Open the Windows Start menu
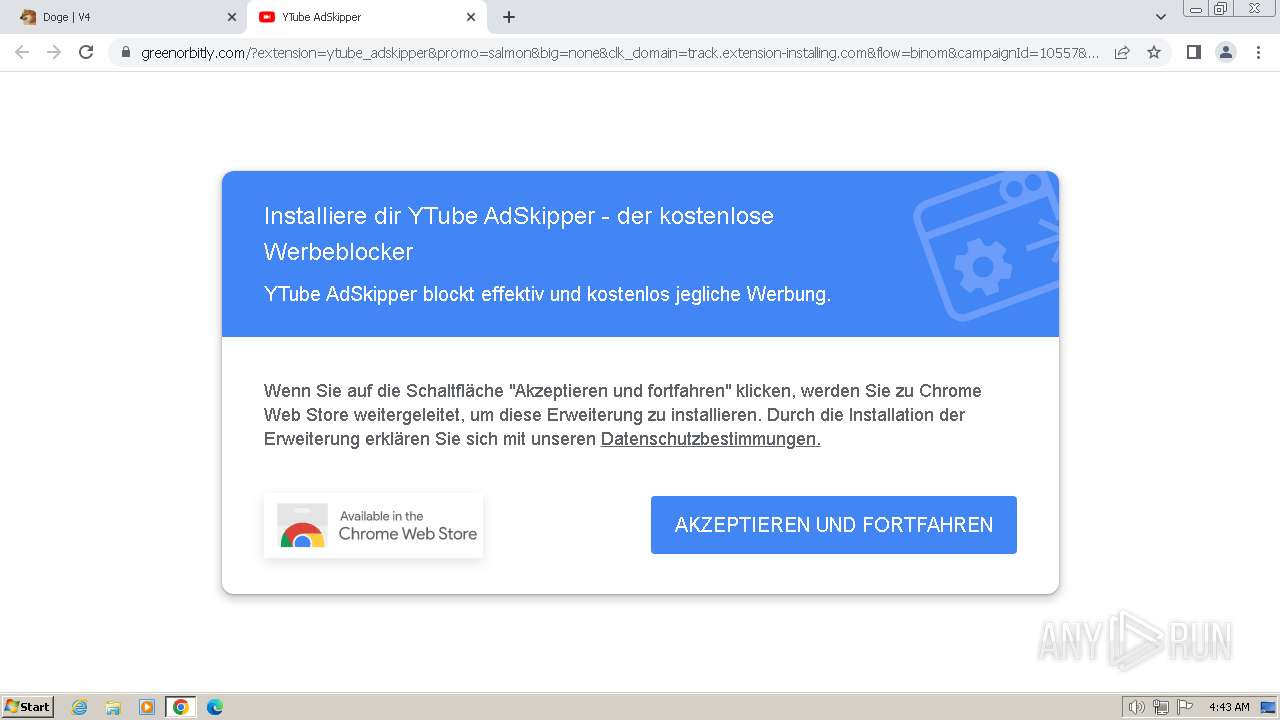This screenshot has height=720, width=1280. pos(28,707)
